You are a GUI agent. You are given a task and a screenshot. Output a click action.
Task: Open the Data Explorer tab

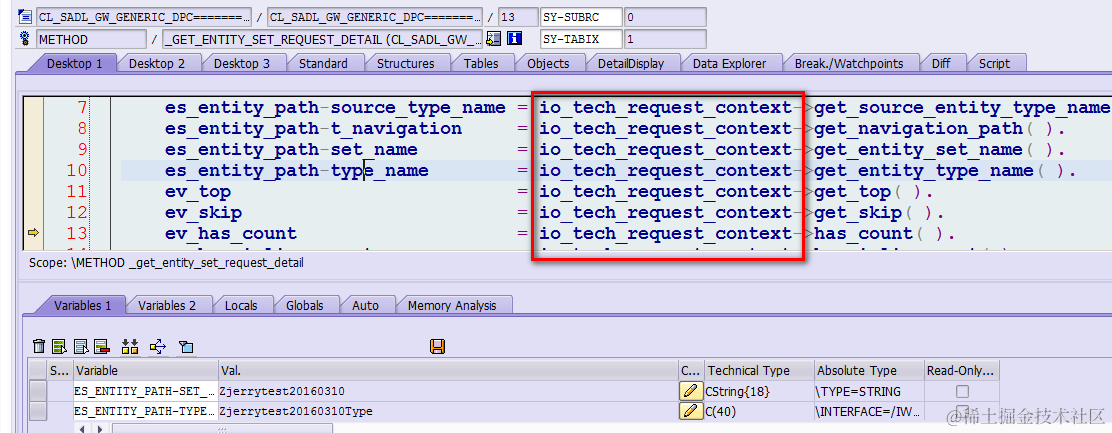[x=730, y=63]
